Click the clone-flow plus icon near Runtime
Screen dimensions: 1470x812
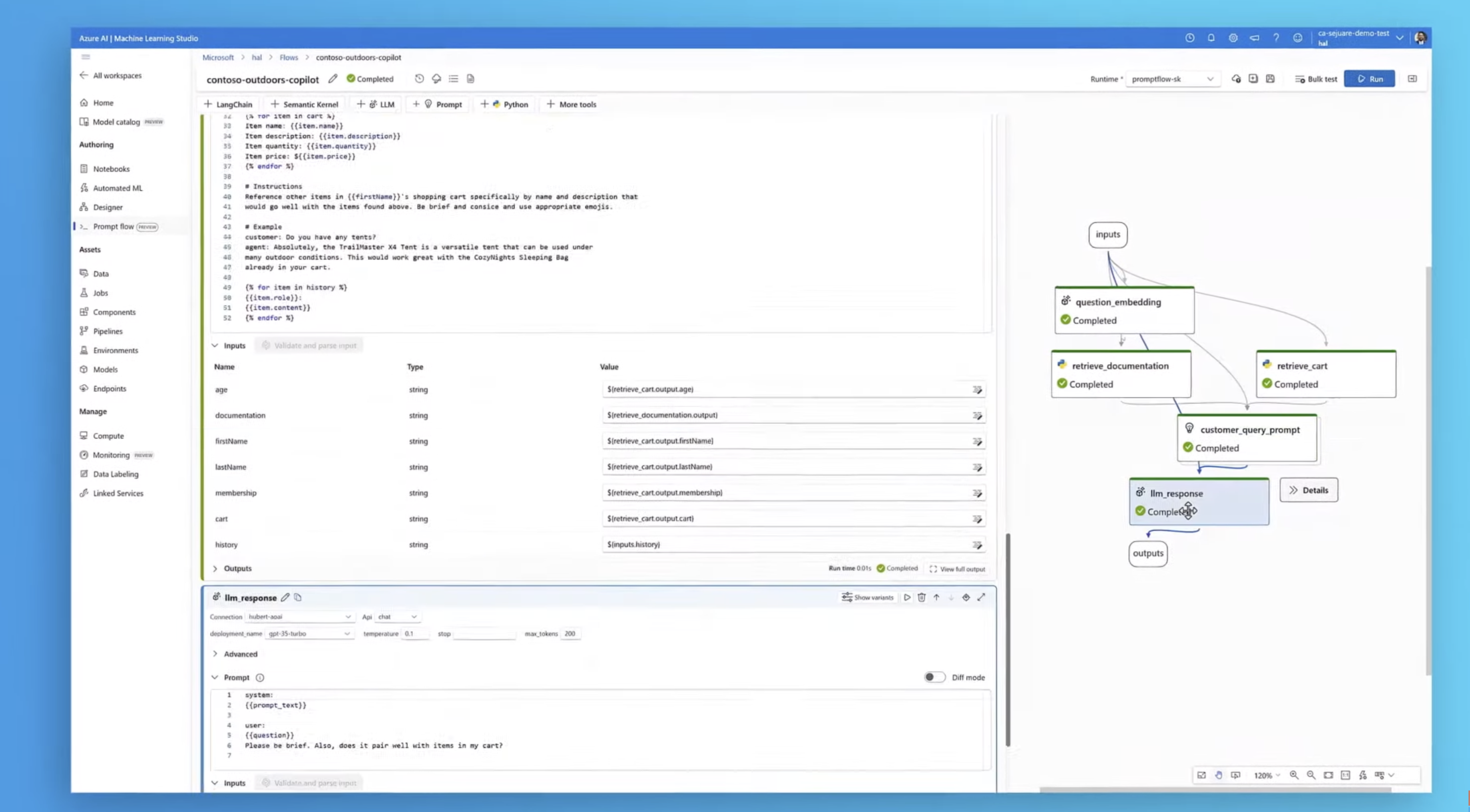tap(1253, 79)
